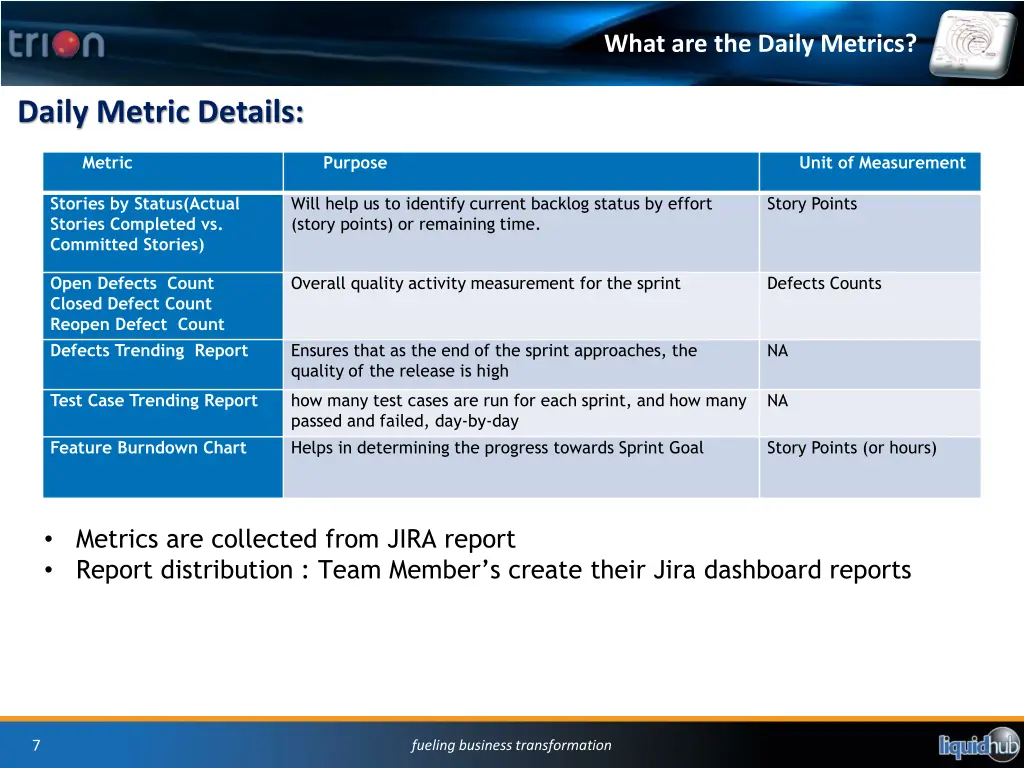Click the 'Overall quality activity measurement' purpose text

tap(485, 284)
